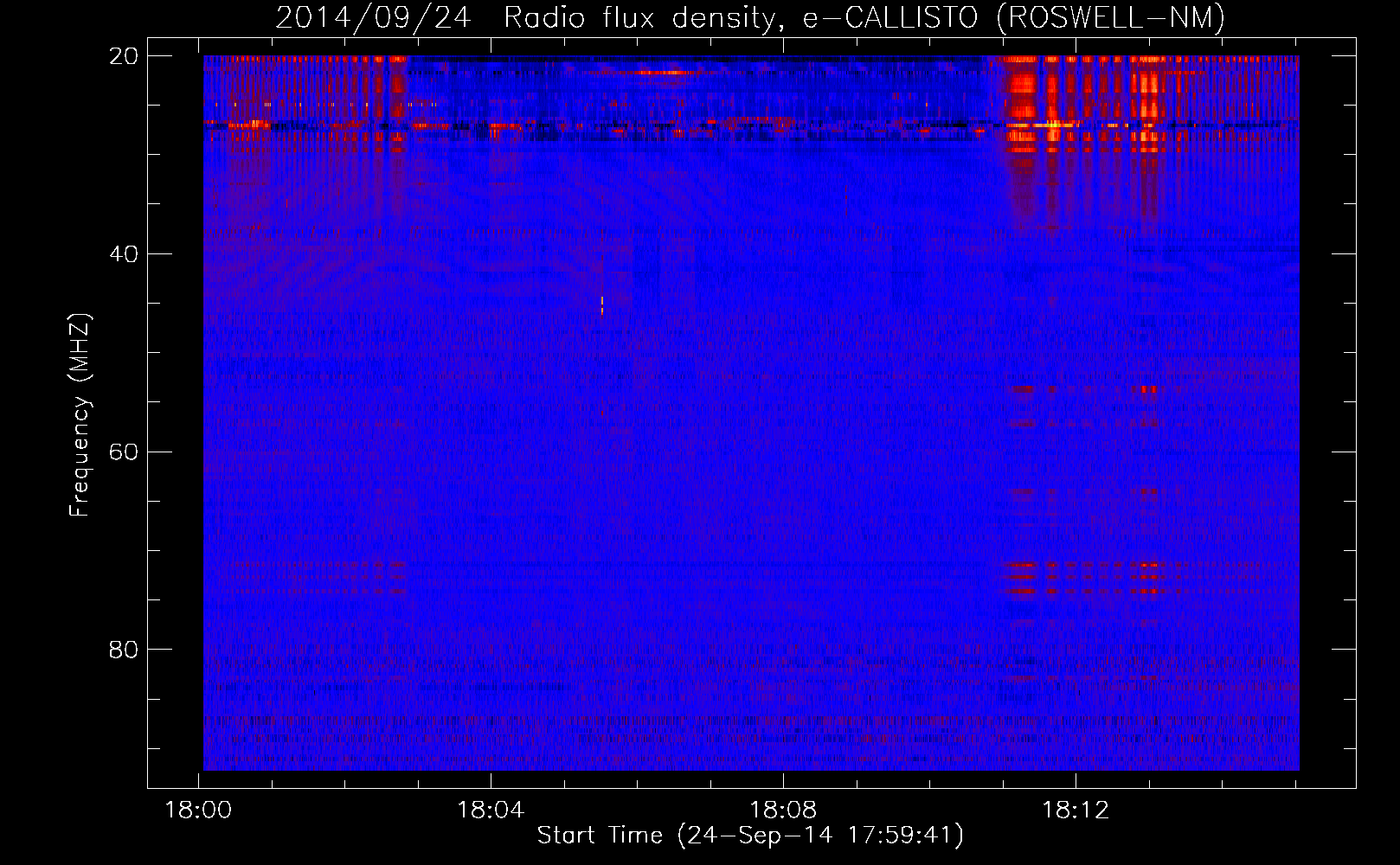Click the 18:00 time tick label
Viewport: 1400px width, 865px height.
(199, 811)
